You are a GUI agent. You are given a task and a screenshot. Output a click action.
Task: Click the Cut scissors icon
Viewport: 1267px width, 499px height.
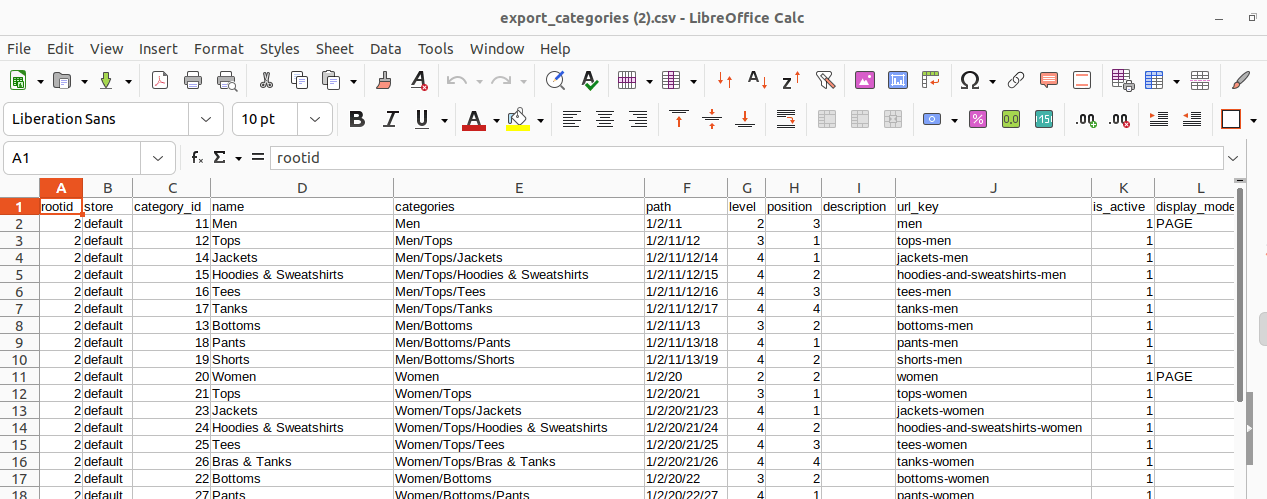[x=266, y=80]
